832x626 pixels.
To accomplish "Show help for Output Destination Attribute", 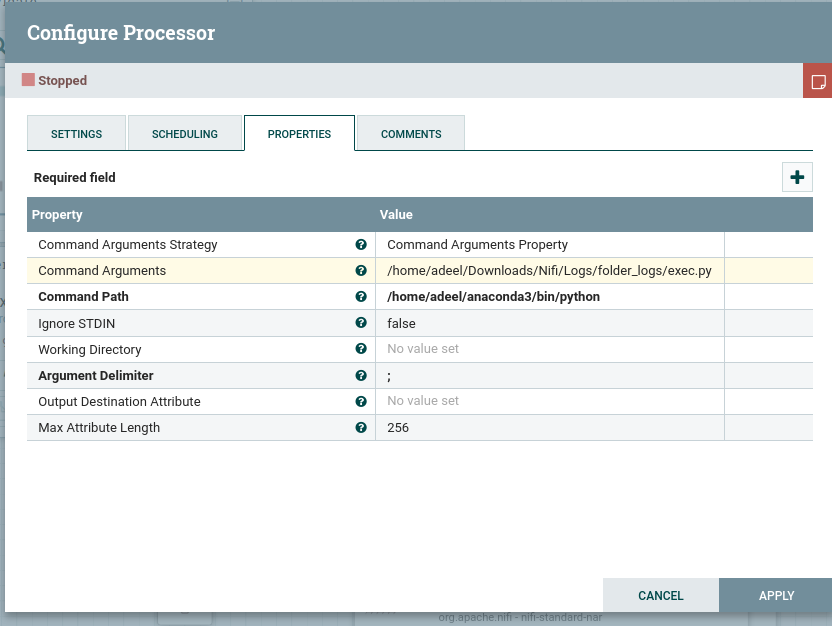I will pos(361,401).
